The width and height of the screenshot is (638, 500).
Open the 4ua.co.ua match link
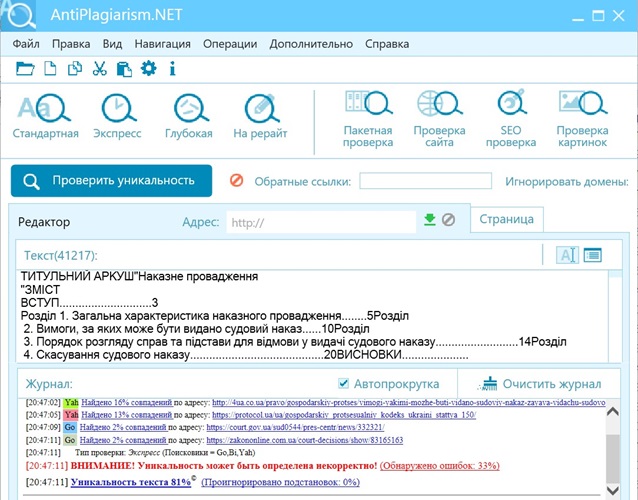coord(409,402)
